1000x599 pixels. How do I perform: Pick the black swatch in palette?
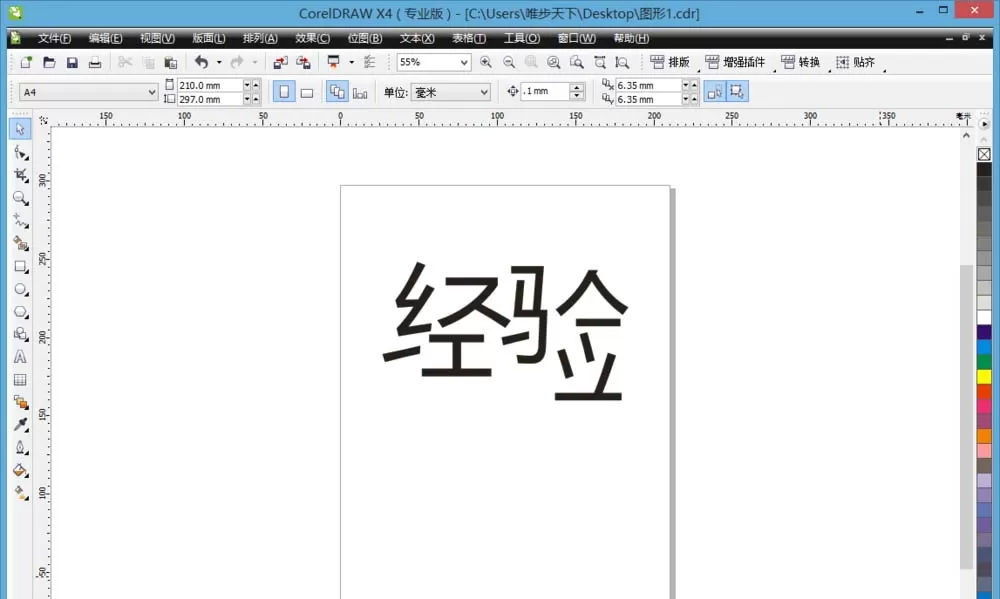tap(984, 170)
